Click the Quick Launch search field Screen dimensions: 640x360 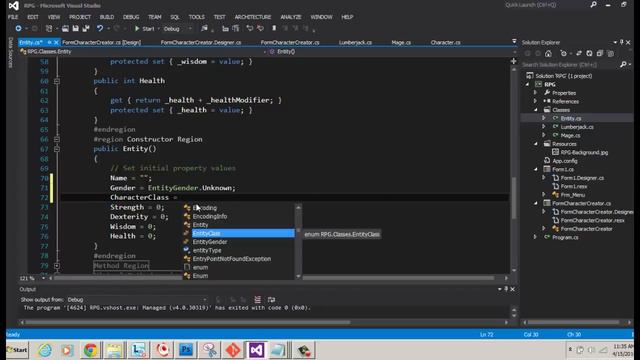pyautogui.click(x=546, y=5)
